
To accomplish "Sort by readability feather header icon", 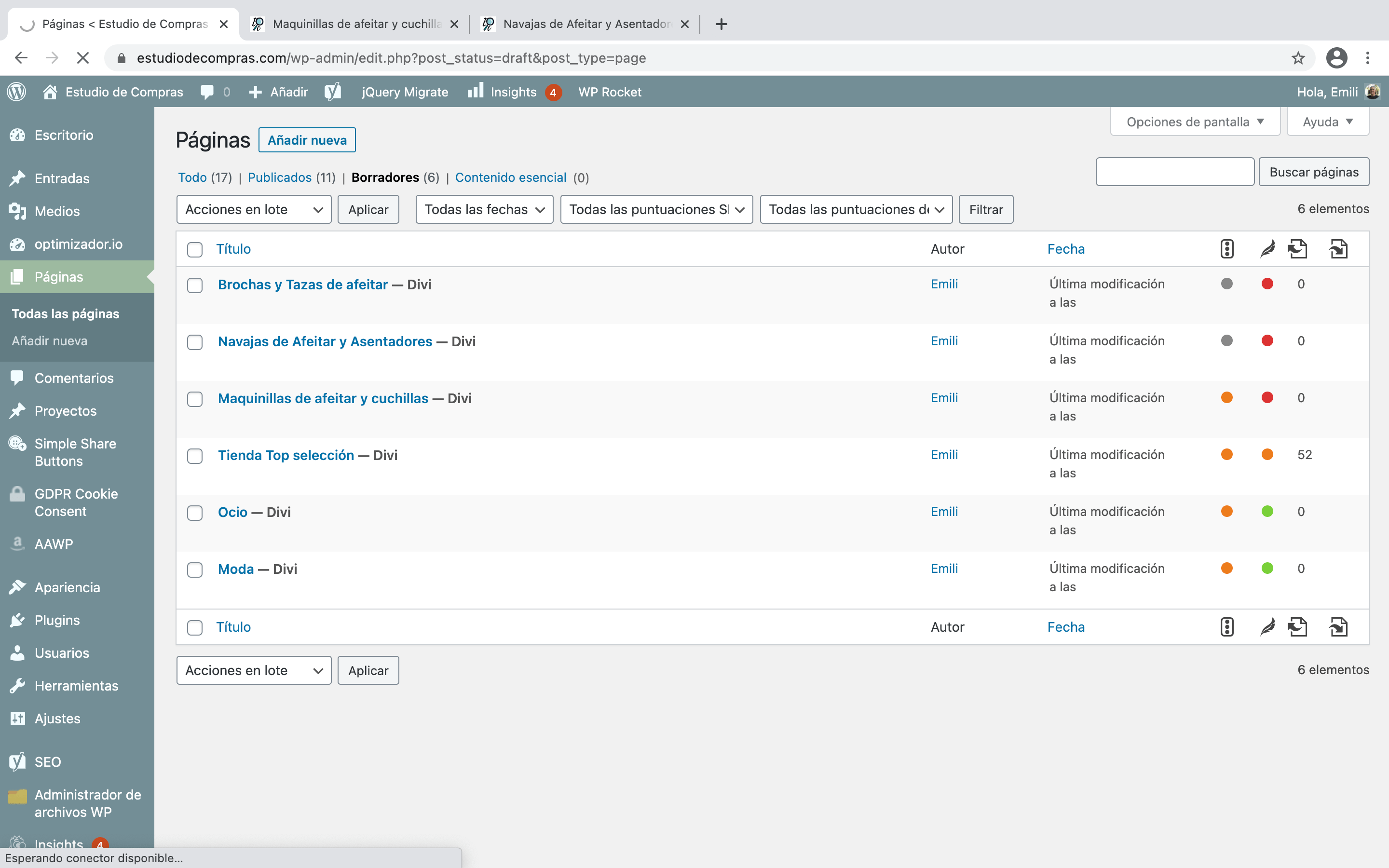I will [1267, 248].
